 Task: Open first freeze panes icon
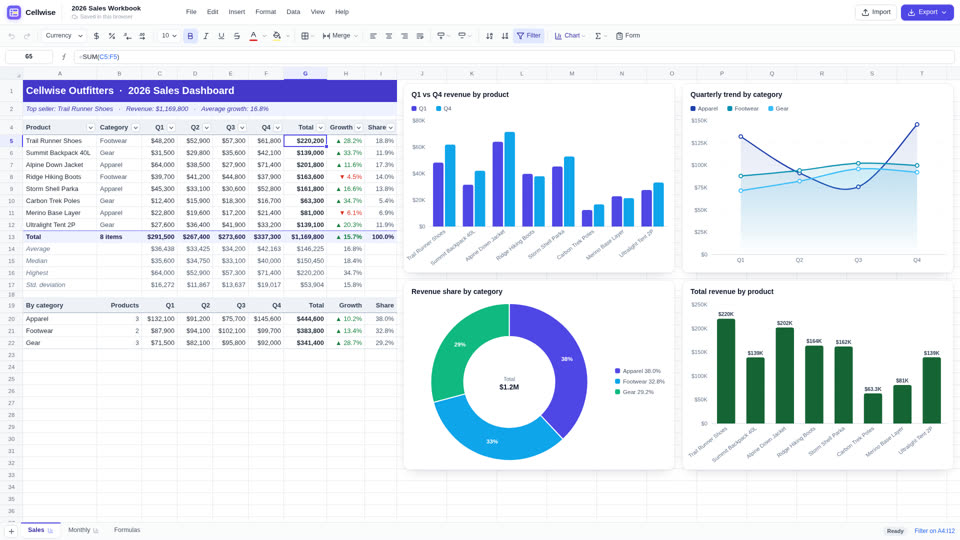click(441, 36)
